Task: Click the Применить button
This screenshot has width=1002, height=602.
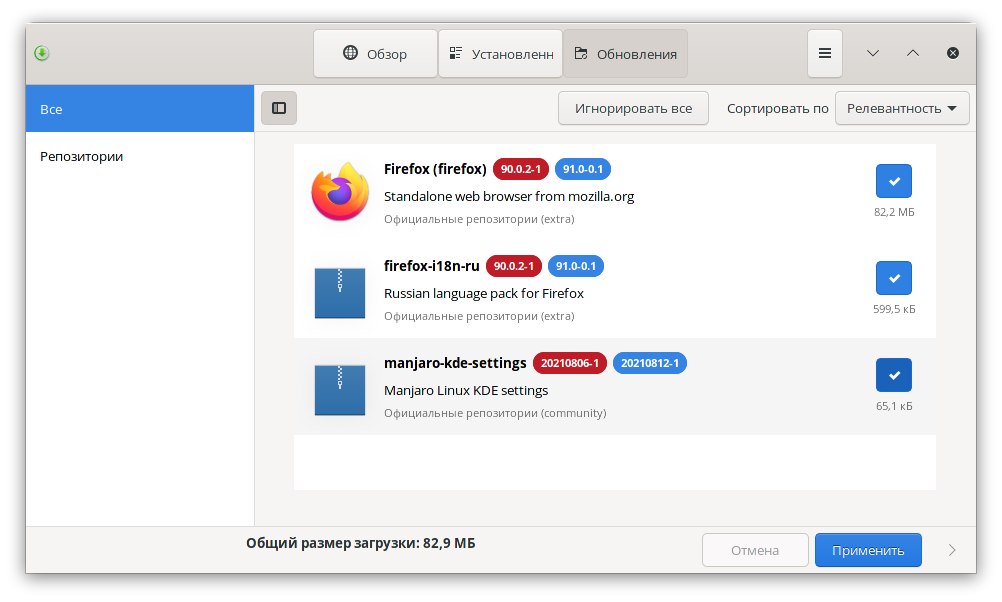Action: (868, 550)
